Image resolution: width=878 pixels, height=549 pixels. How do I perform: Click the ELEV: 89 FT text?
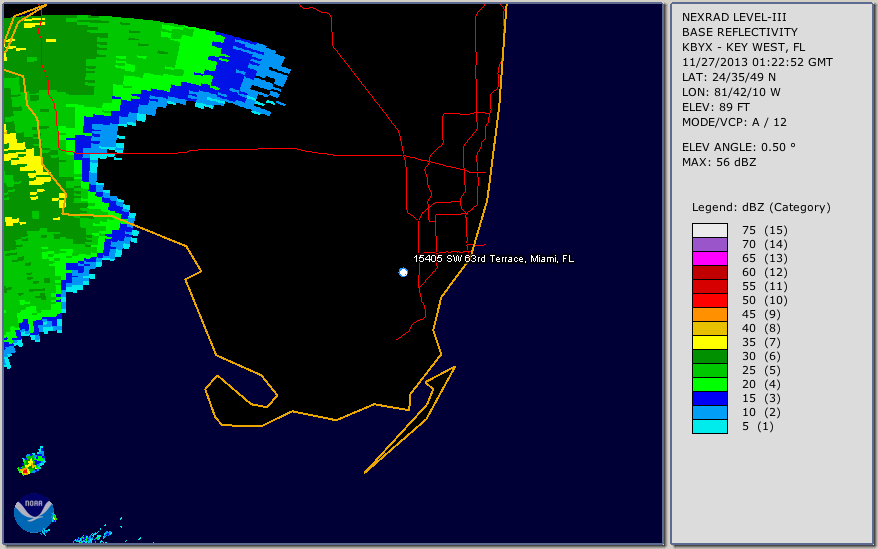point(716,108)
